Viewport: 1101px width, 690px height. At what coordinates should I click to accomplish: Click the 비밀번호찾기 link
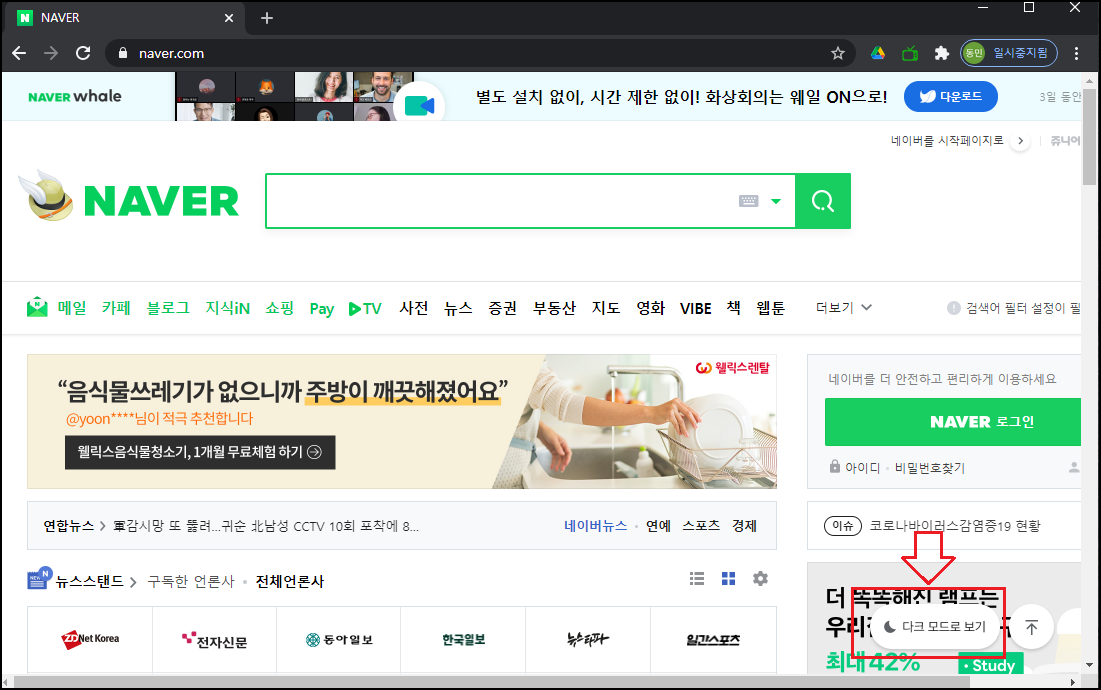pos(930,468)
